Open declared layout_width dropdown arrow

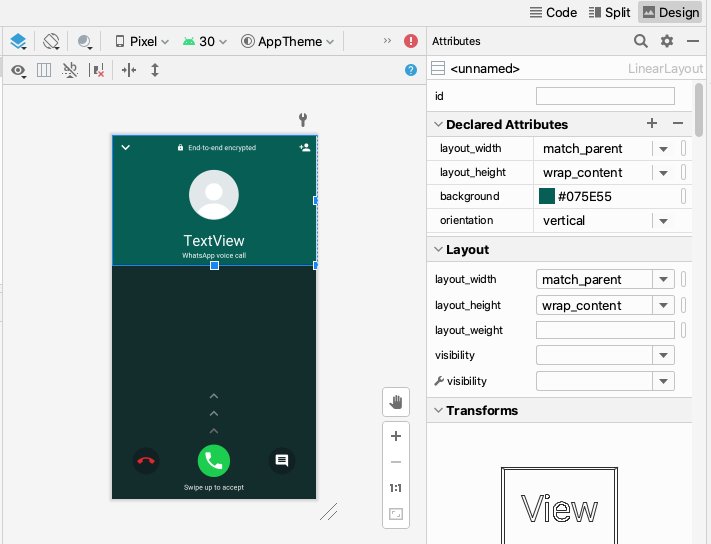(x=663, y=149)
